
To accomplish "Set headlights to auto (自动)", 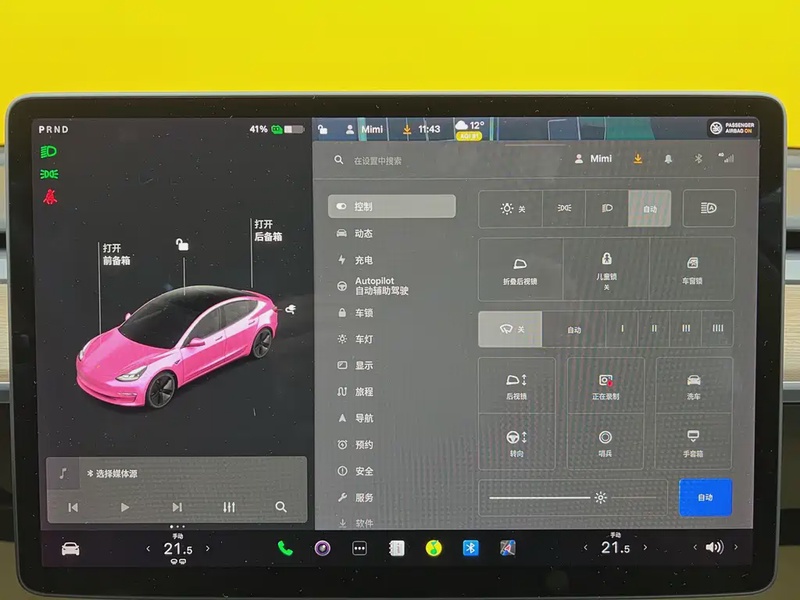I will (650, 209).
